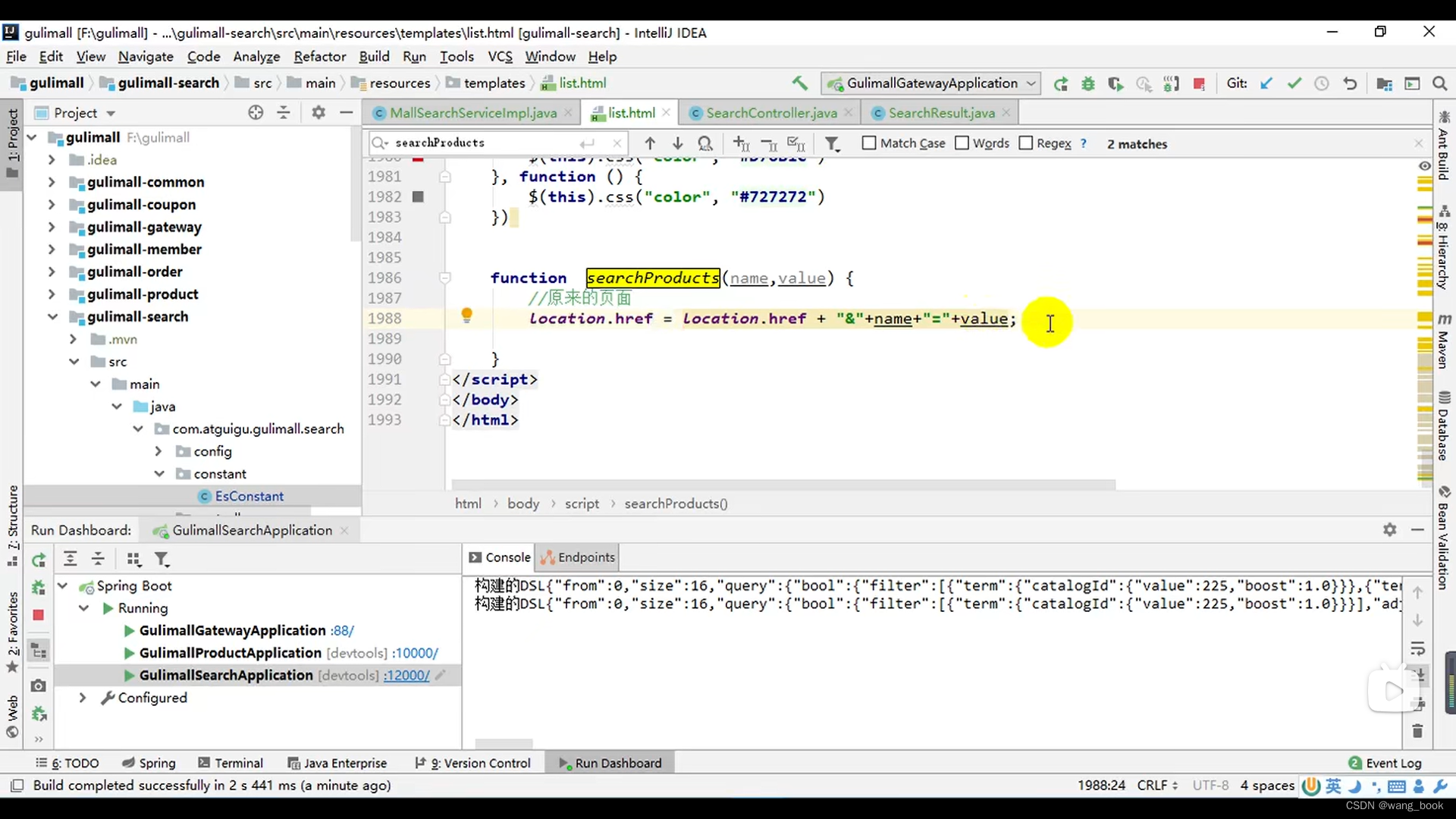Commit changes with green checkmark icon

1294,83
